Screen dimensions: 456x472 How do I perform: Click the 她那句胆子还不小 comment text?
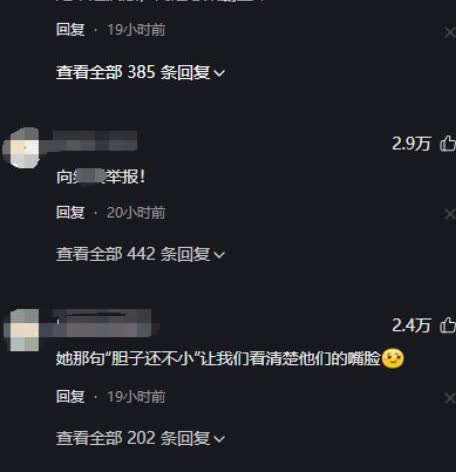[x=218, y=359]
